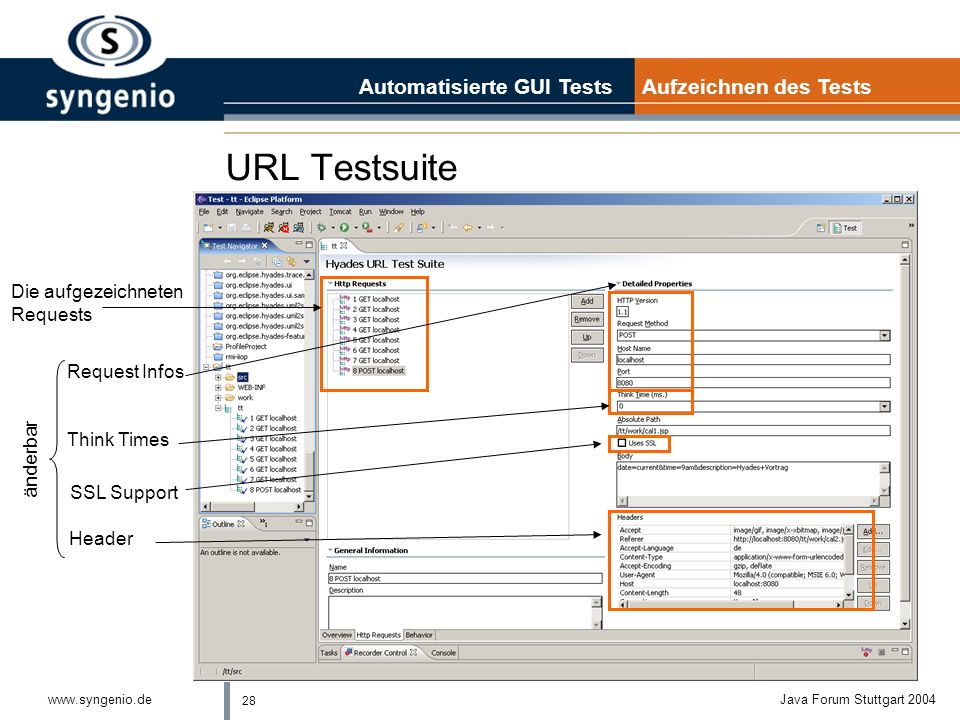The width and height of the screenshot is (960, 720).
Task: Open the Think Time dropdown
Action: click(x=884, y=407)
